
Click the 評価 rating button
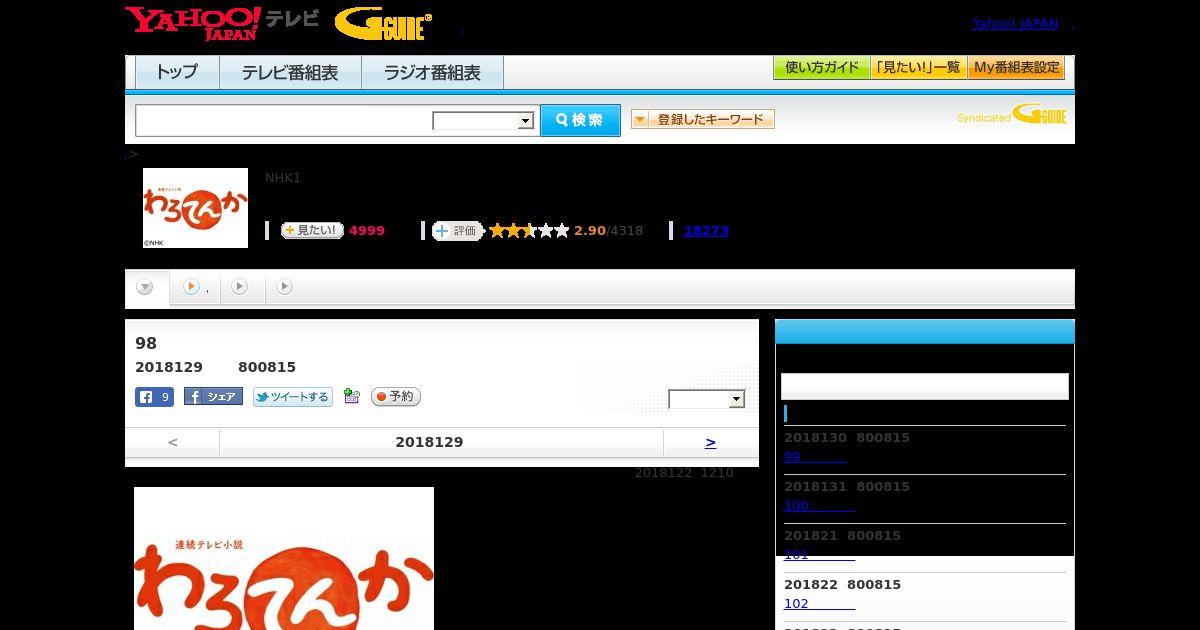[458, 231]
